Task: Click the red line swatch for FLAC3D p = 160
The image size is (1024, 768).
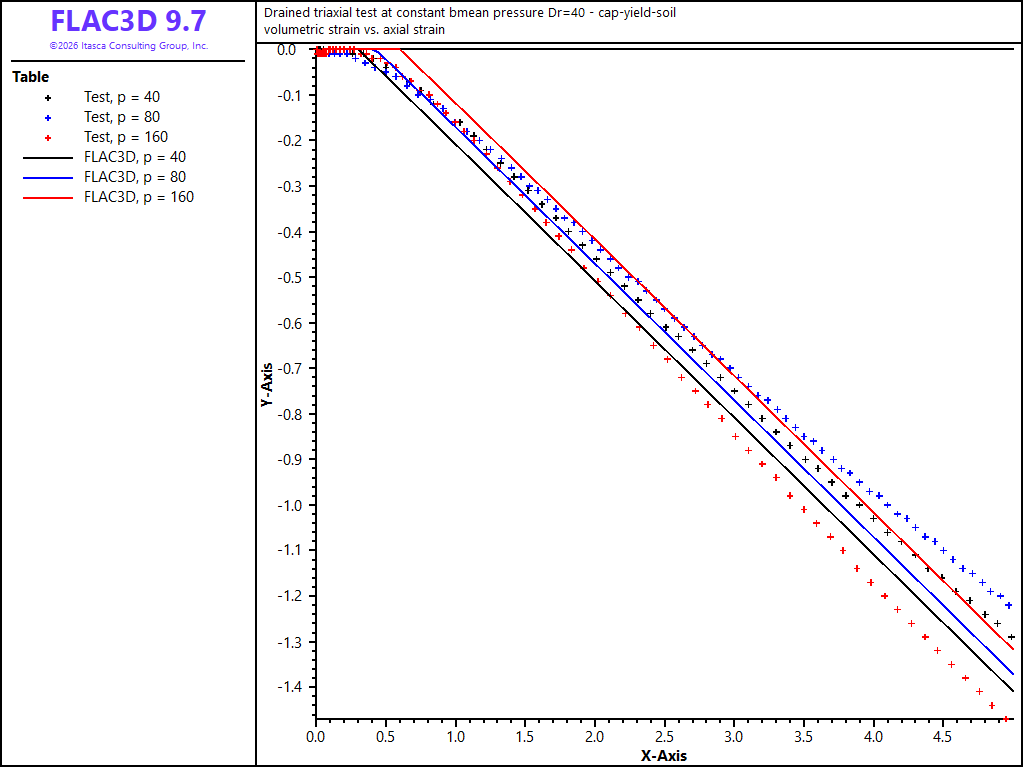Action: tap(48, 197)
